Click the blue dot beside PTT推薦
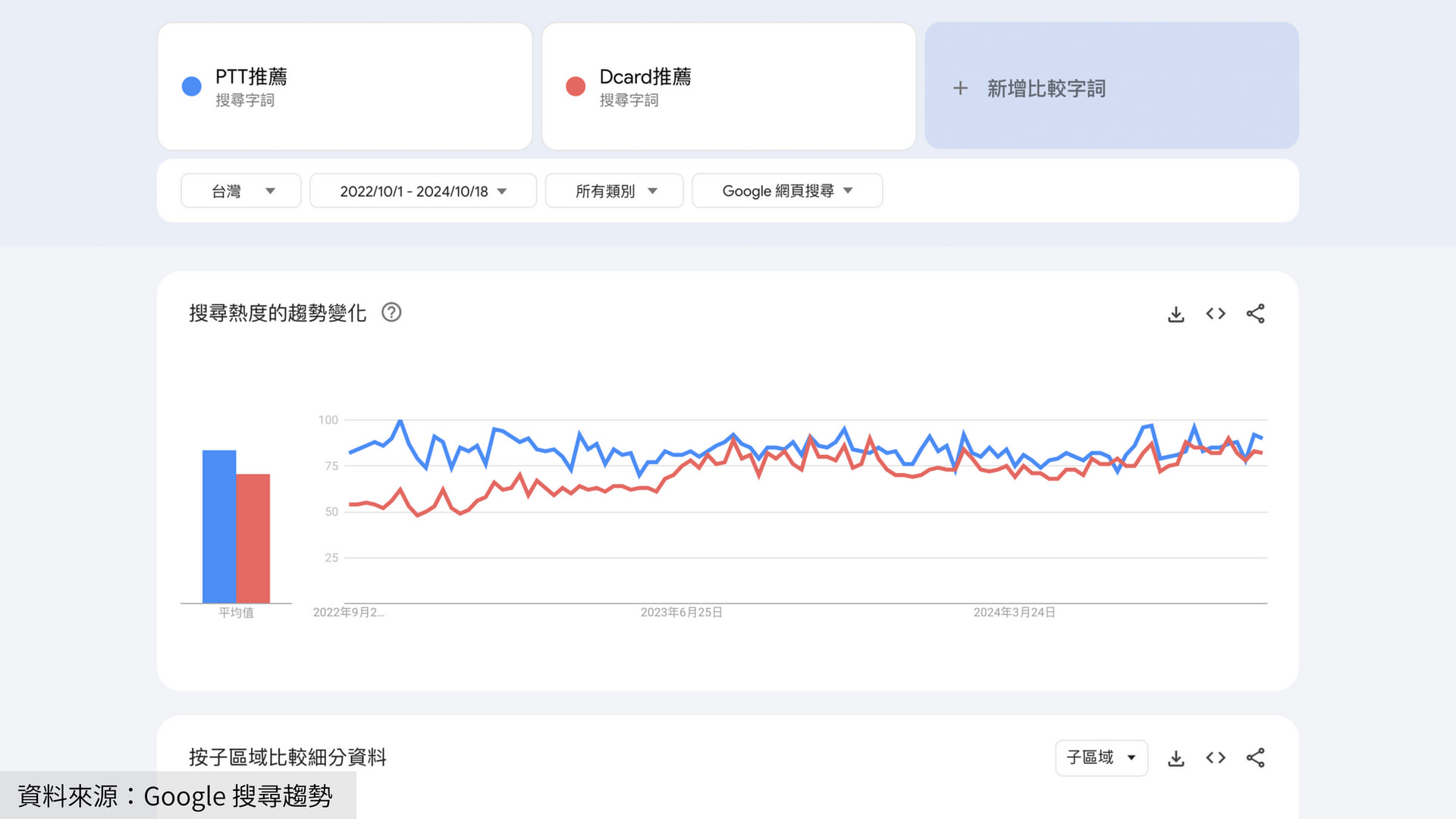Image resolution: width=1456 pixels, height=819 pixels. (192, 86)
